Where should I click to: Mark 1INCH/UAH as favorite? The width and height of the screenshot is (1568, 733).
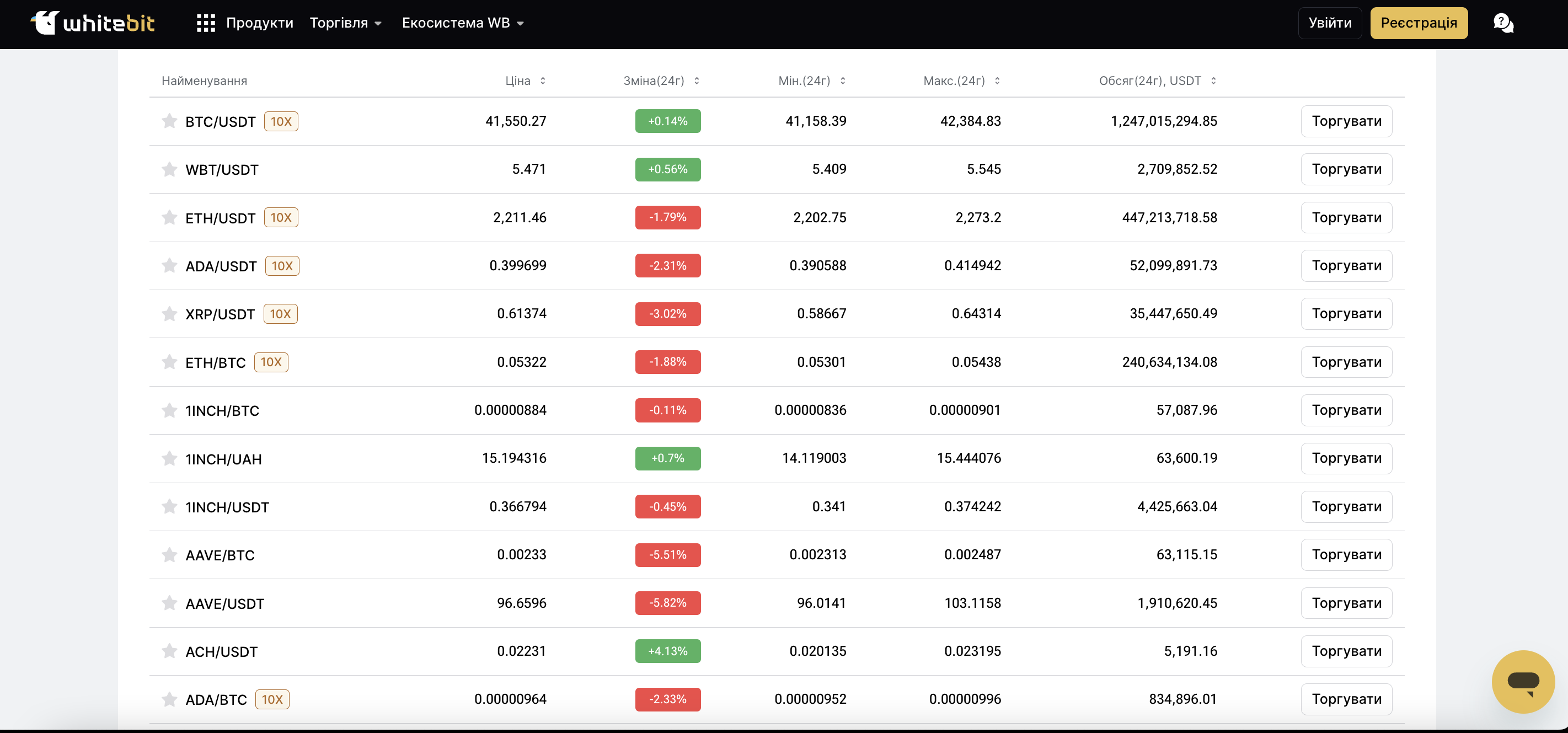click(169, 458)
